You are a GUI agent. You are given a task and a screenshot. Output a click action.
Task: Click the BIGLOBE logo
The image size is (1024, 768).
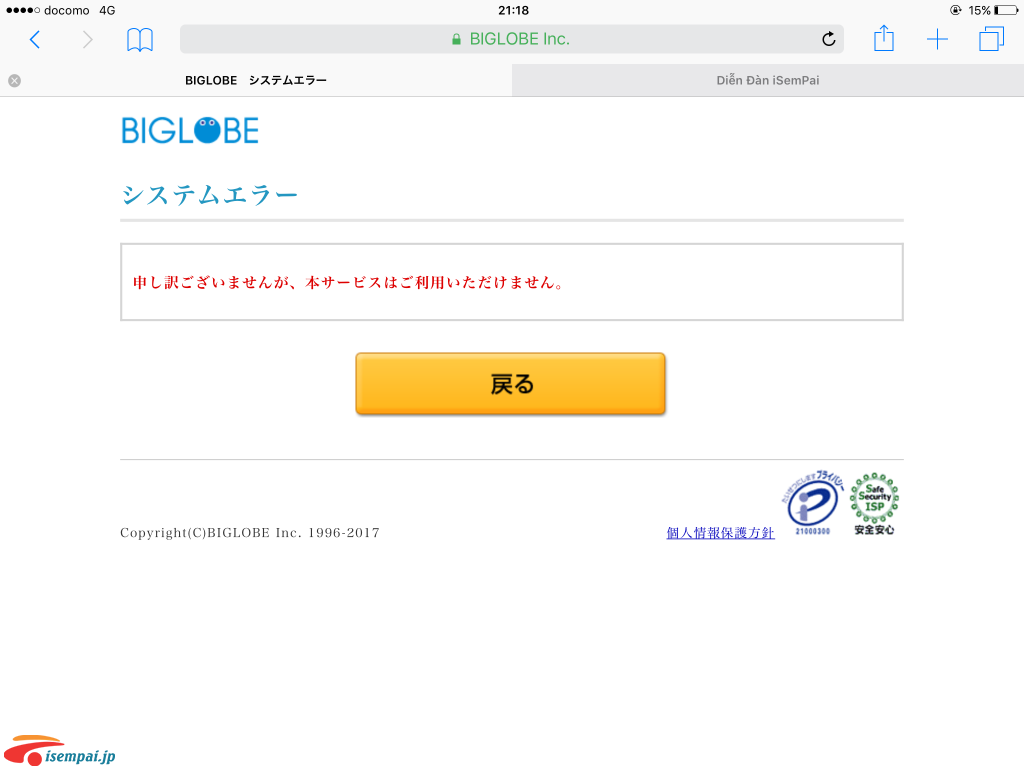(190, 131)
